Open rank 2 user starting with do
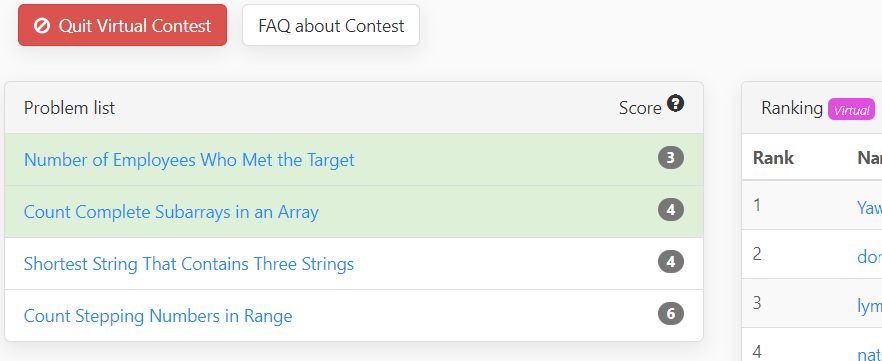The width and height of the screenshot is (882, 361). click(x=869, y=256)
